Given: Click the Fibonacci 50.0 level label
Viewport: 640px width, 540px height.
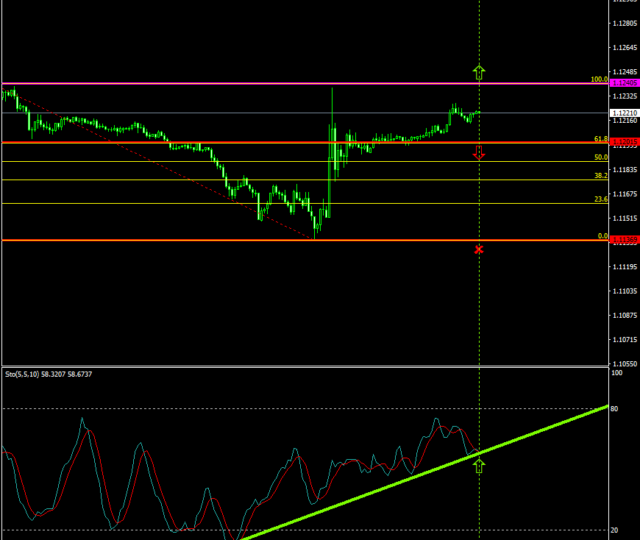Looking at the screenshot, I should tap(600, 157).
